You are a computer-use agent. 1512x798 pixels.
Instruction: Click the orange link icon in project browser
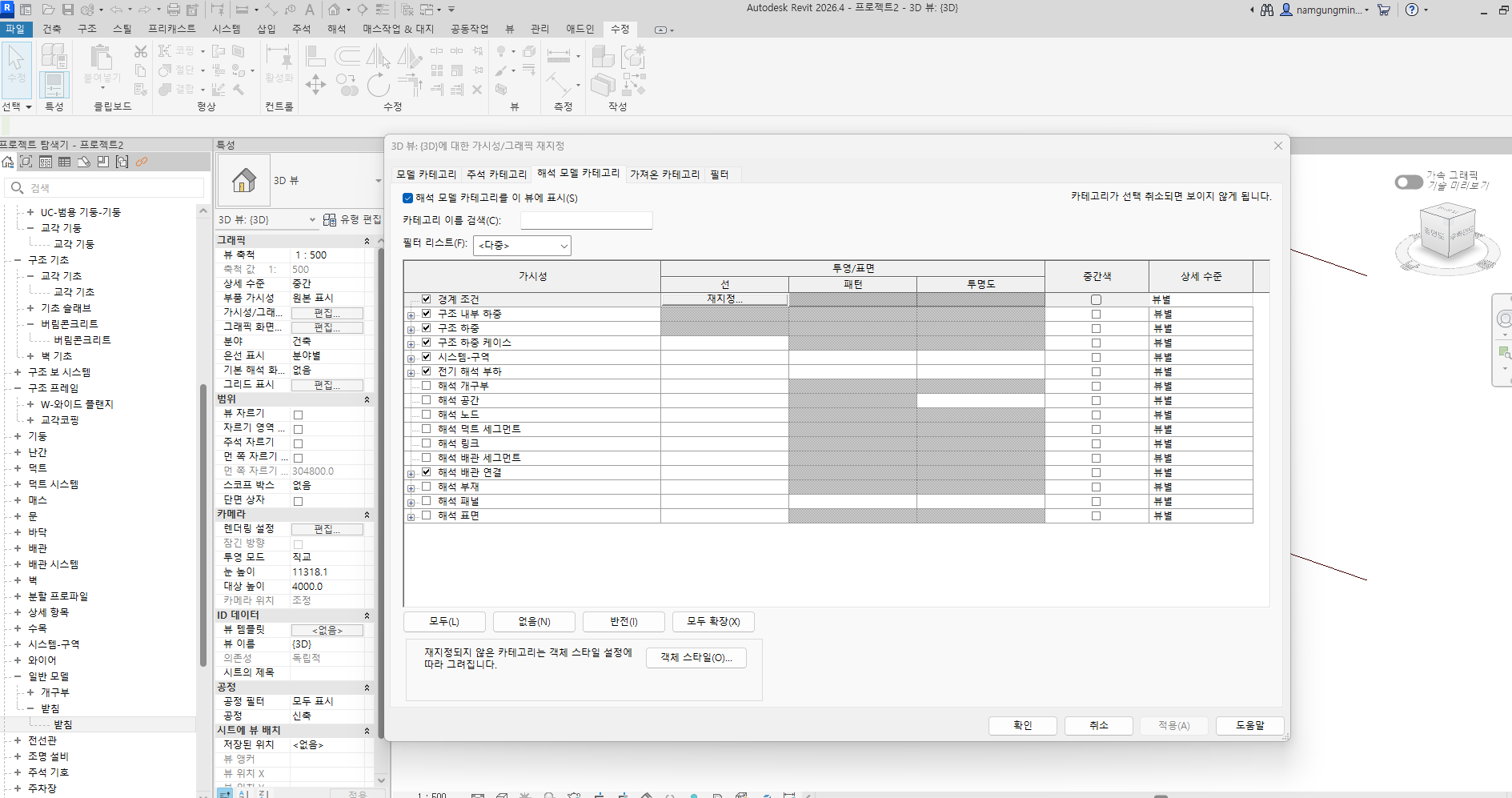tap(142, 162)
